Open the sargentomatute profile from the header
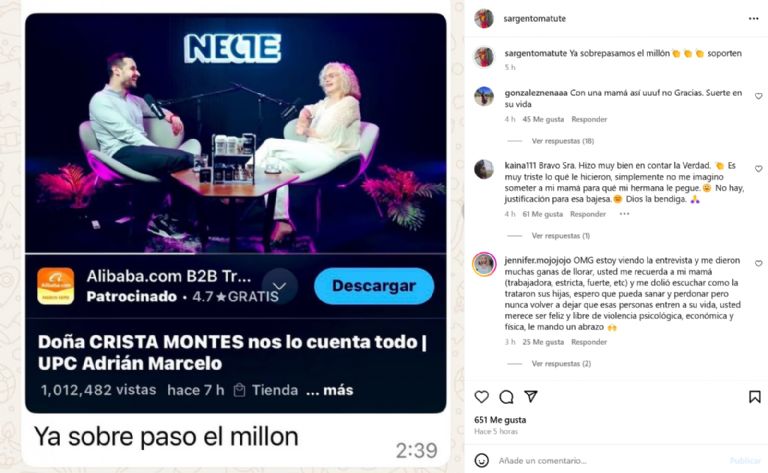Viewport: 768px width, 473px height. [534, 19]
